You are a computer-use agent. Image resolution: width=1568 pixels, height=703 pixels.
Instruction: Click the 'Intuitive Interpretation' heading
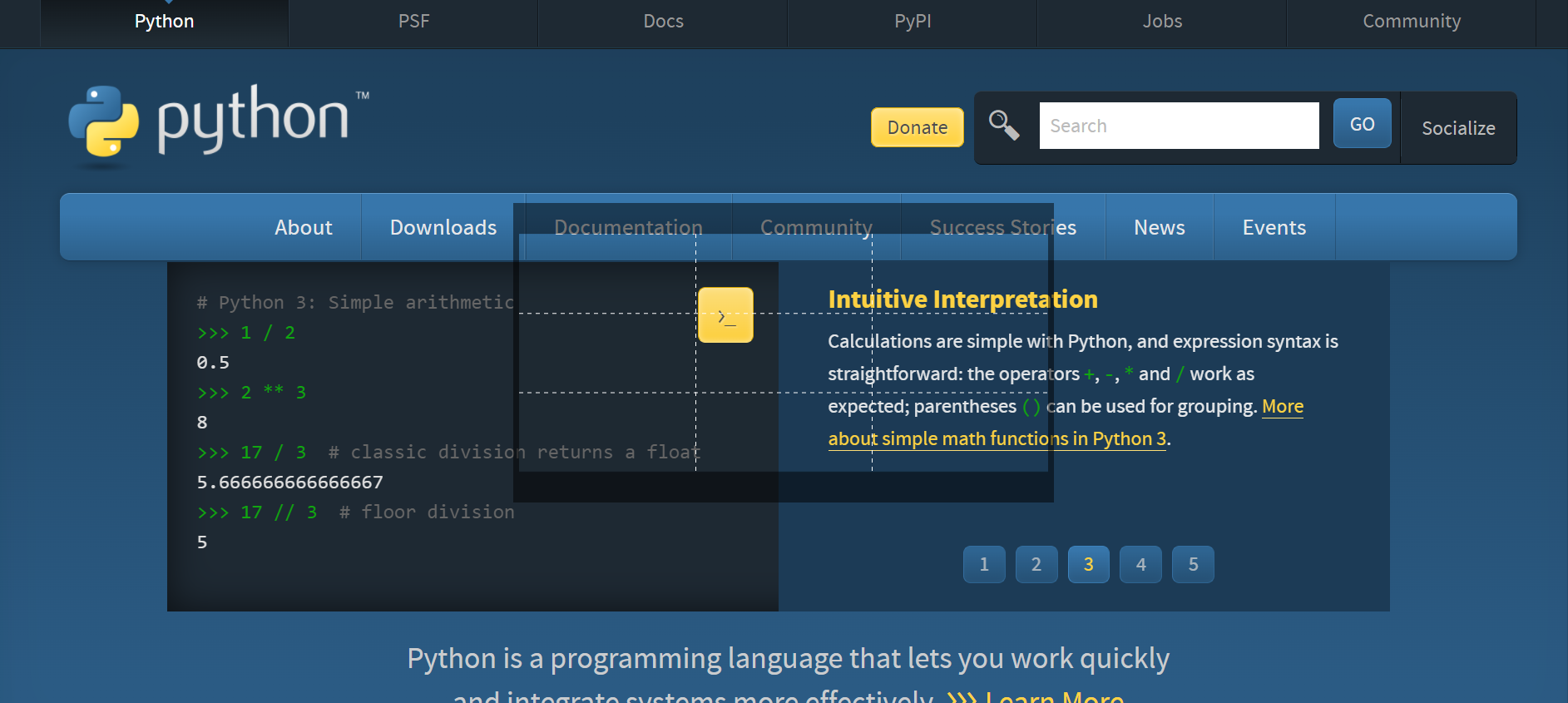962,300
